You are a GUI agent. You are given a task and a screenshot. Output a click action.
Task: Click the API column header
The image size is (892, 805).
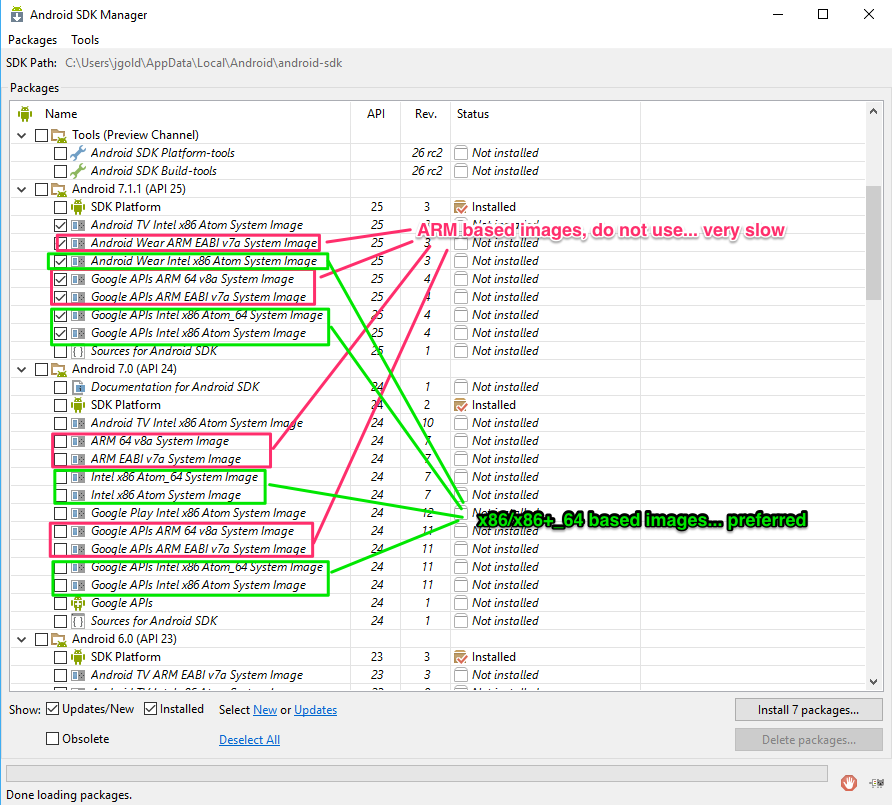(375, 114)
